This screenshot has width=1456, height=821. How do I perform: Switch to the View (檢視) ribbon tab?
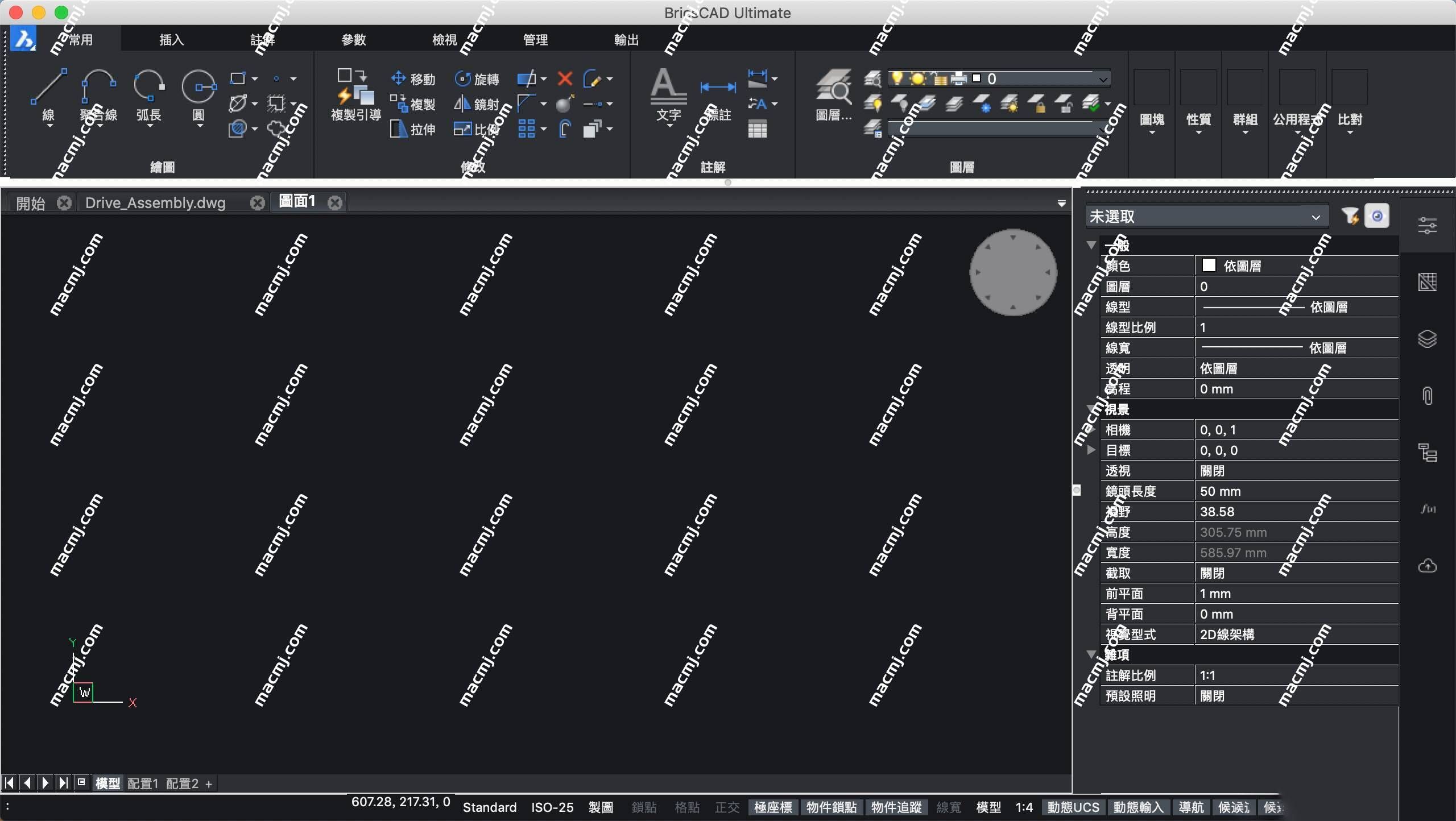444,40
